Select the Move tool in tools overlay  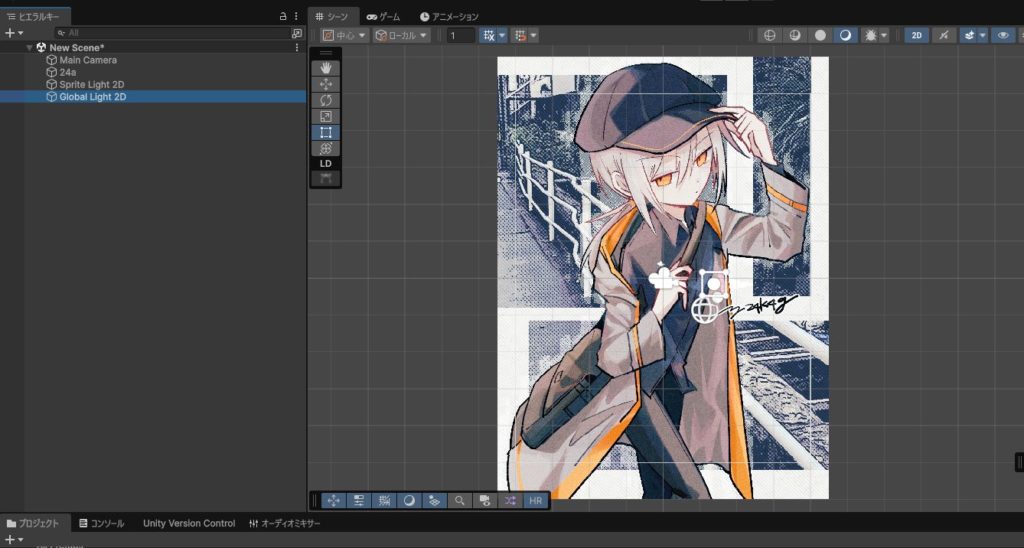[325, 84]
